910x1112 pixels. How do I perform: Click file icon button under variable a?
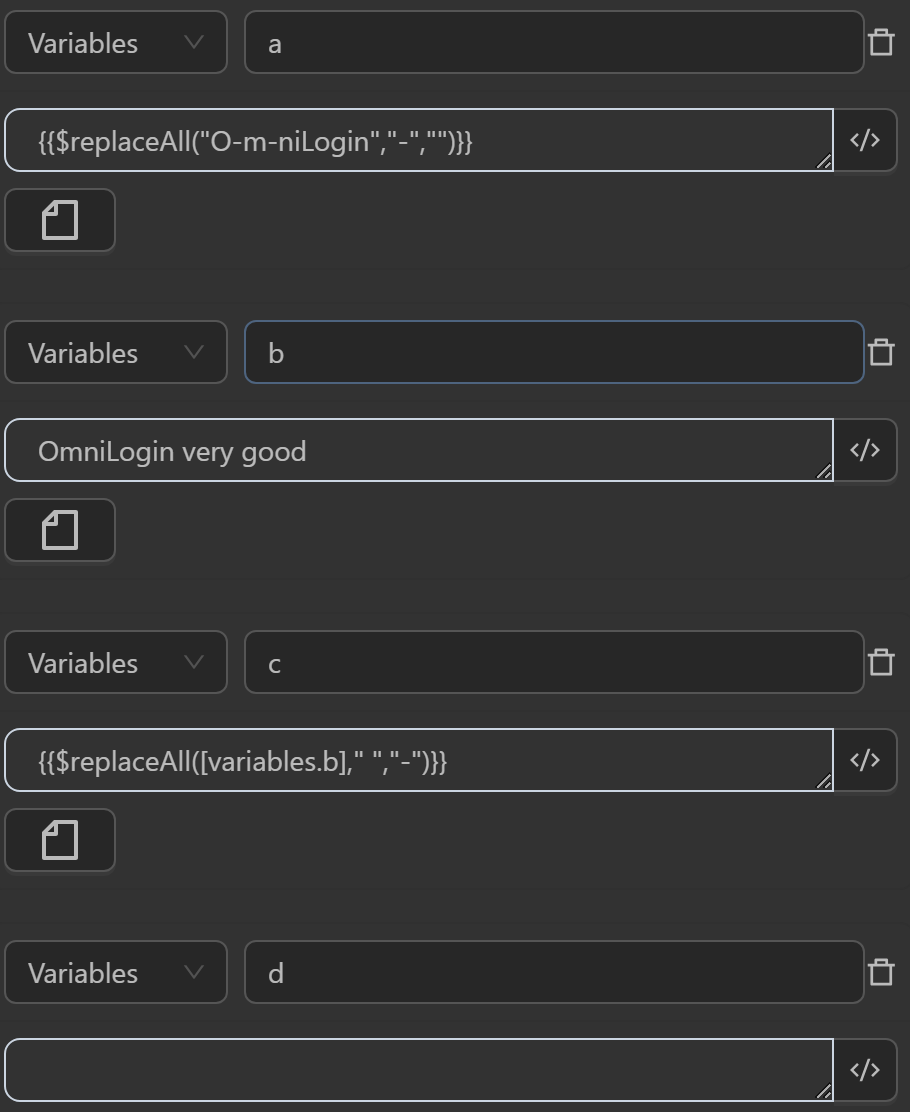[x=60, y=220]
